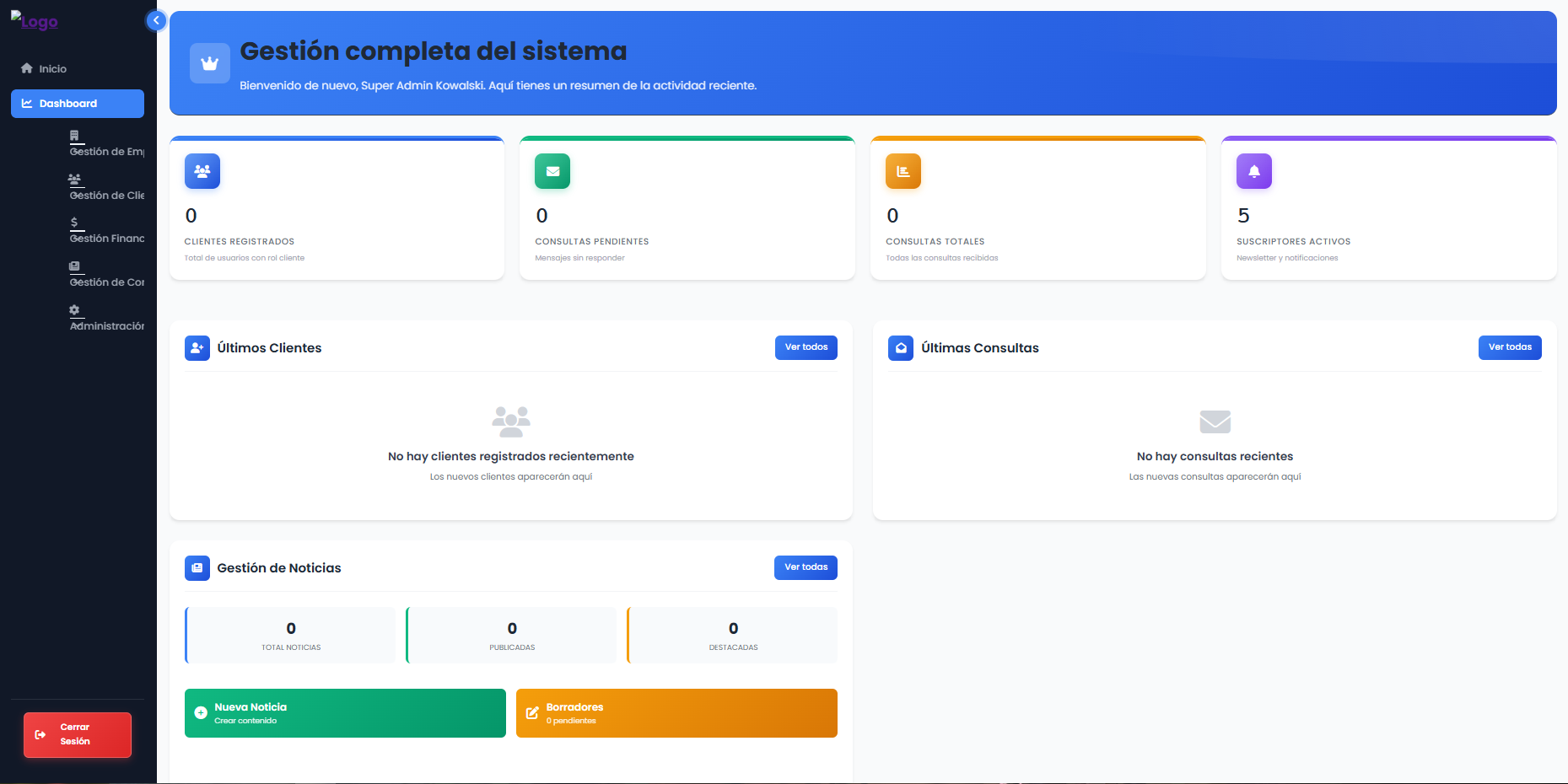Open Ver todos for Últimos Clientes
The image size is (1568, 784).
pos(806,347)
